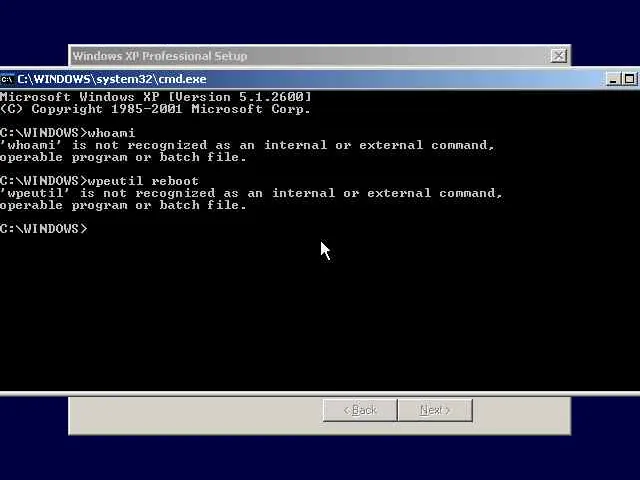
Task: Click the 'Microsoft Windows XP [Version 5.1.2600]' line
Action: (x=156, y=97)
